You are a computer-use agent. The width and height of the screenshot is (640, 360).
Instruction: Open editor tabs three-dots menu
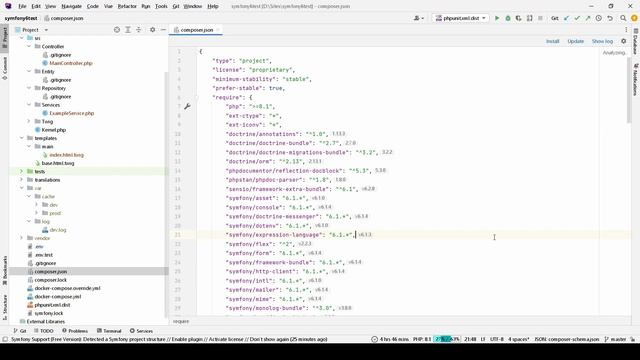(x=626, y=30)
